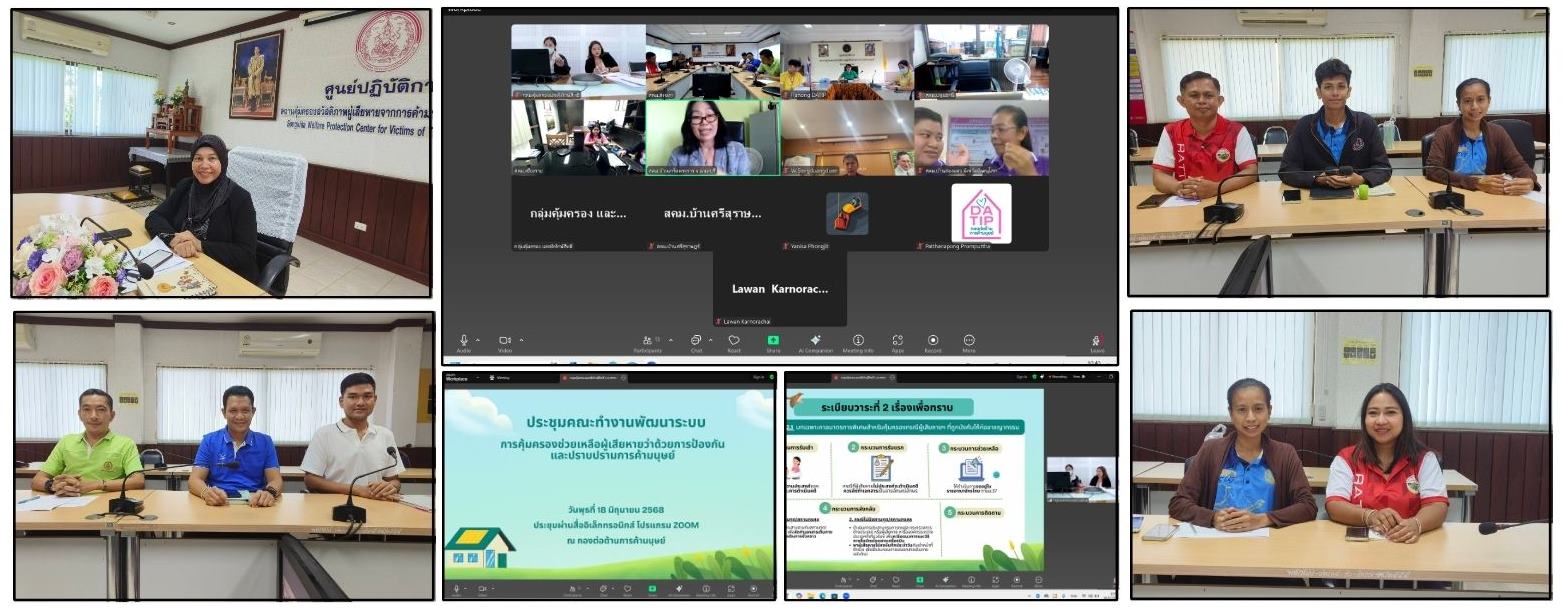
Task: Open Participants panel in the gallery Zoom window
Action: 648,342
